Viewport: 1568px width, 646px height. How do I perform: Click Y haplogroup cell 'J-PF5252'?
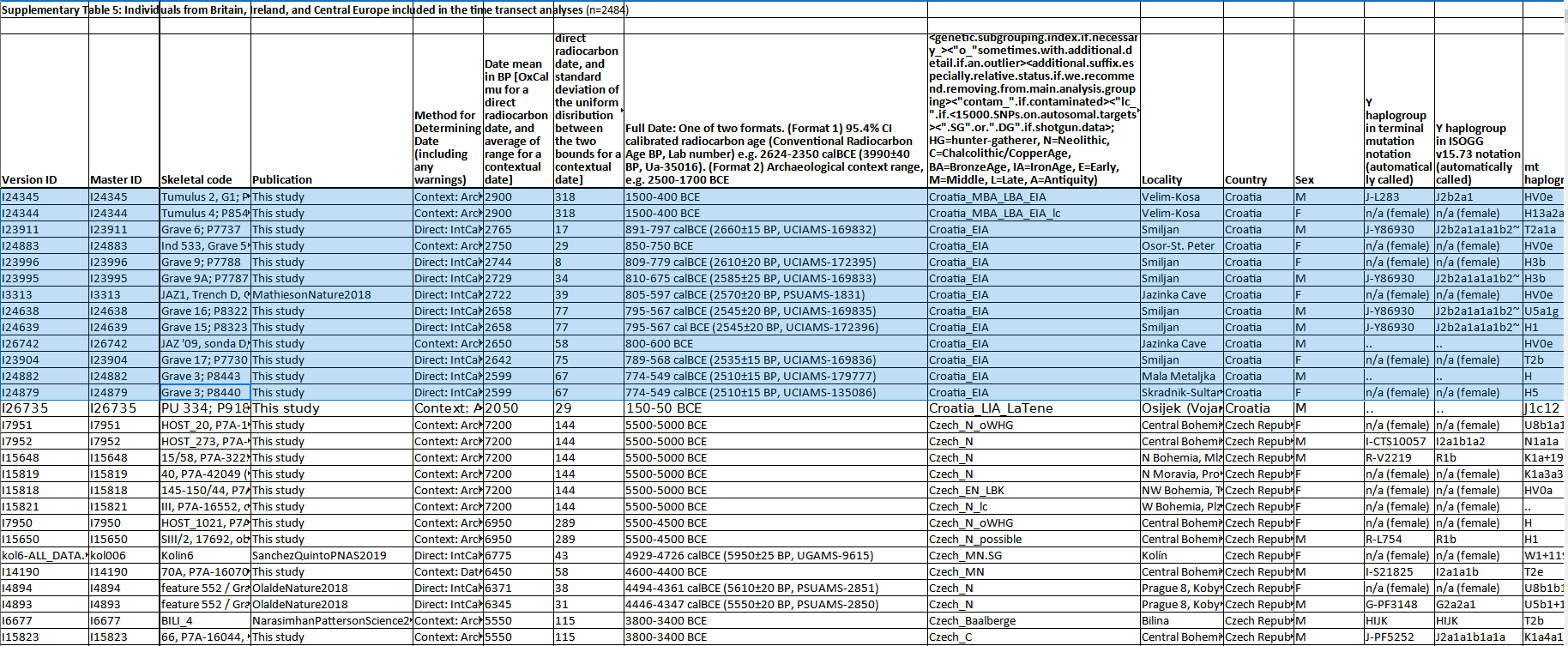1399,637
